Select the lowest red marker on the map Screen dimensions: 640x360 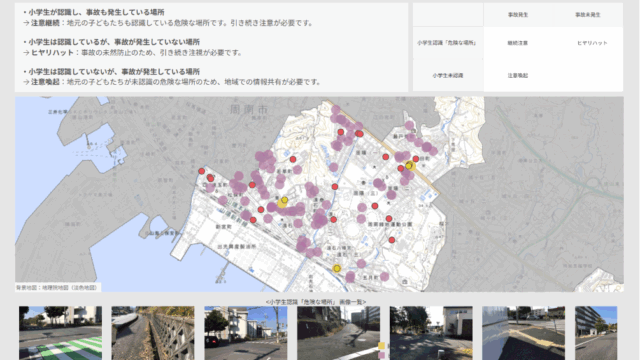point(392,240)
